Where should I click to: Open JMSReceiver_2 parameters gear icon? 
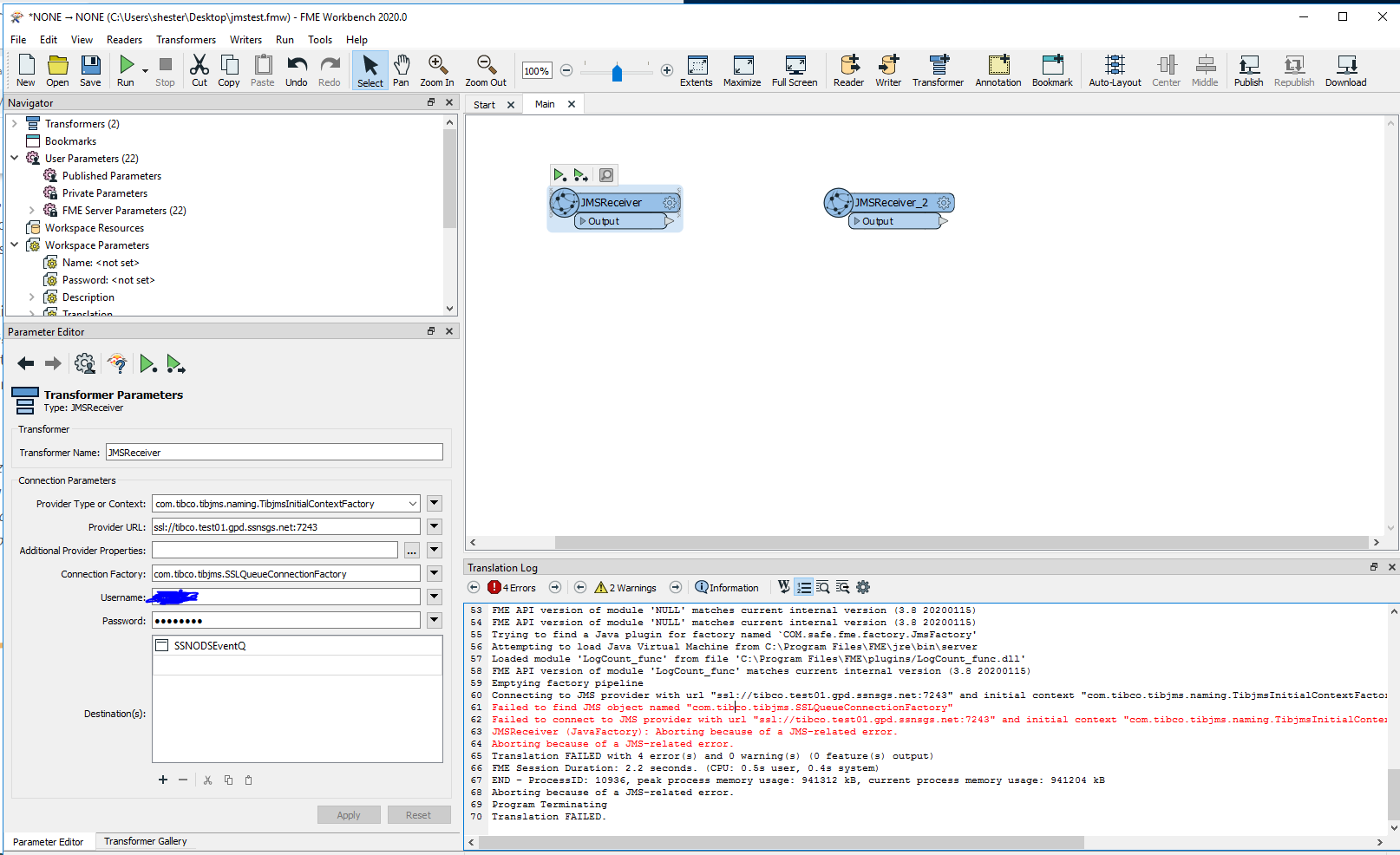tap(944, 203)
